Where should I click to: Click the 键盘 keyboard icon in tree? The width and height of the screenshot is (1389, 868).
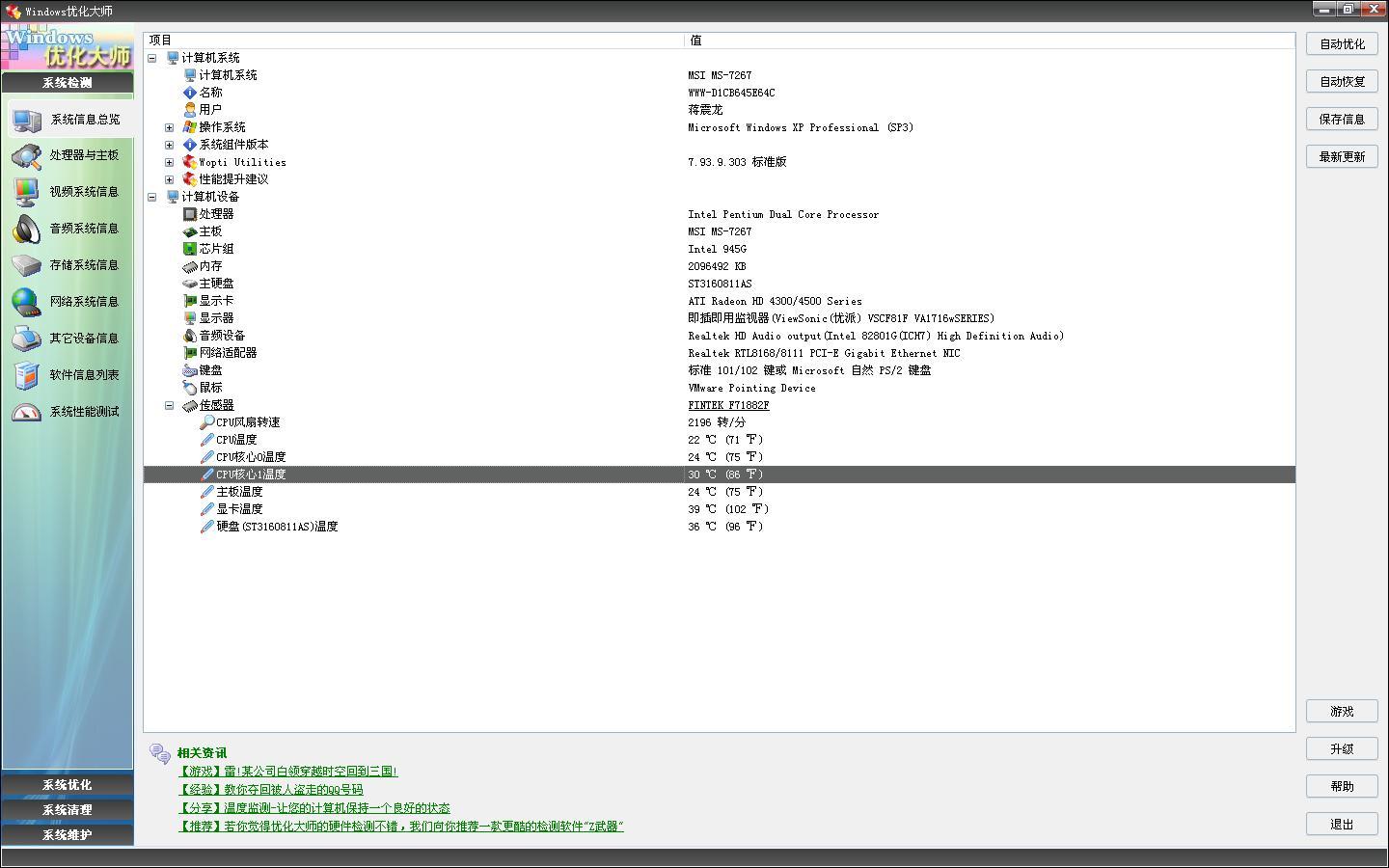(190, 370)
